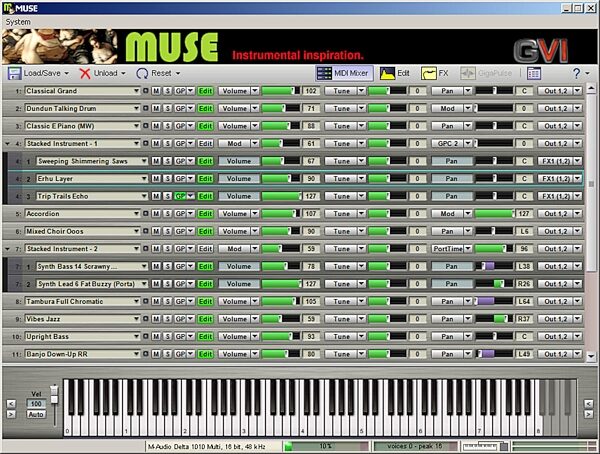Open the System menu

tap(18, 22)
